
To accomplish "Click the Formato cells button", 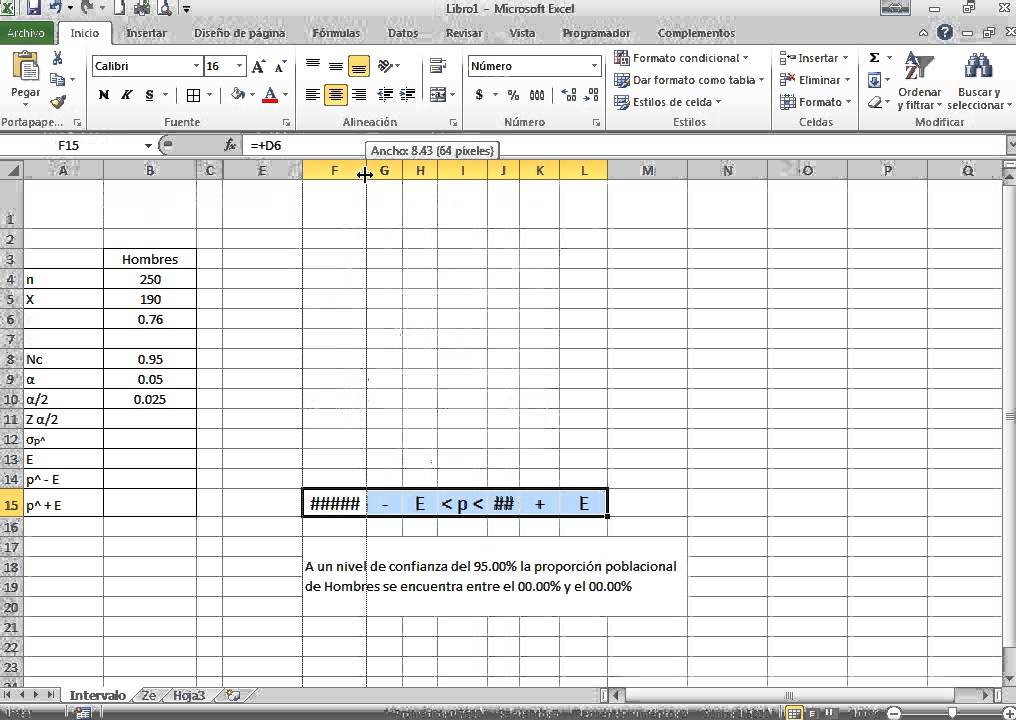I will coord(814,102).
